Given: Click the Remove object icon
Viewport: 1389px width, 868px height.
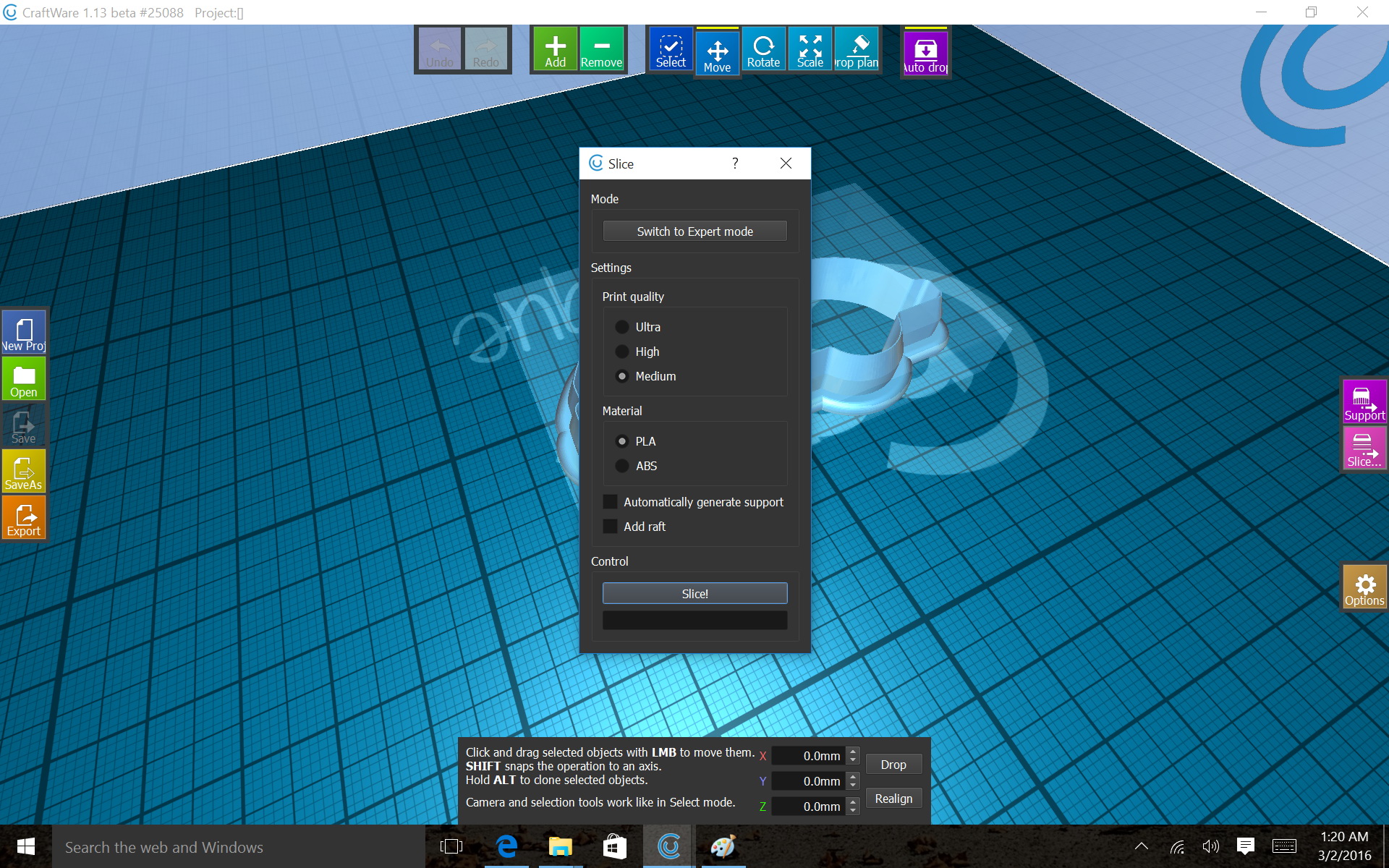Looking at the screenshot, I should (601, 49).
